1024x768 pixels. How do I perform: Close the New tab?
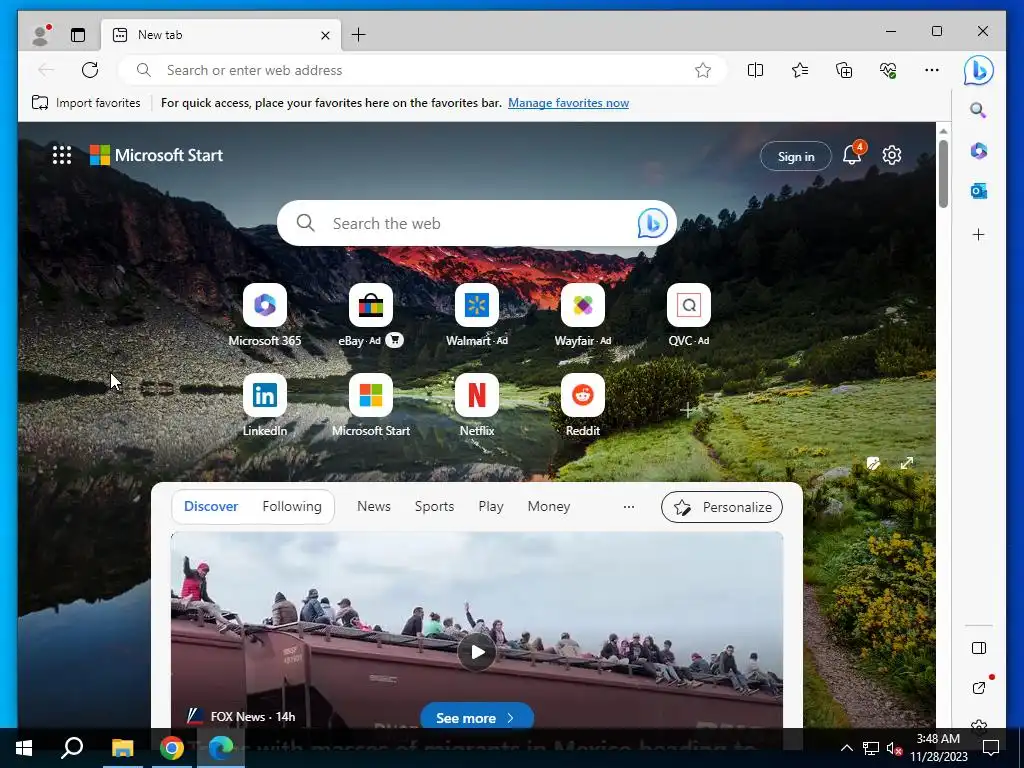tap(325, 35)
